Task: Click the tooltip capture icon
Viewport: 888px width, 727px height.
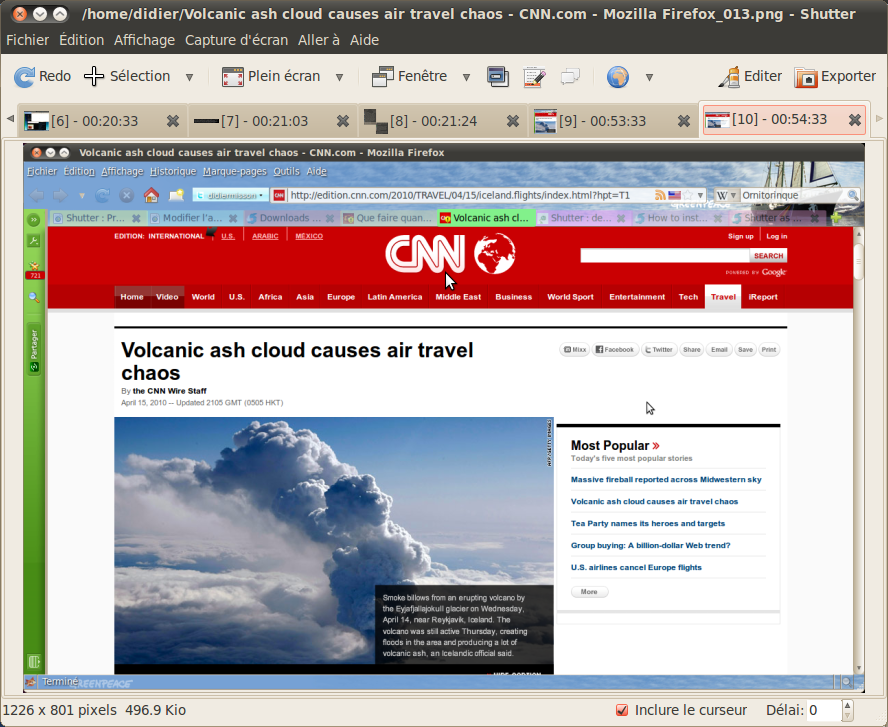Action: (570, 76)
